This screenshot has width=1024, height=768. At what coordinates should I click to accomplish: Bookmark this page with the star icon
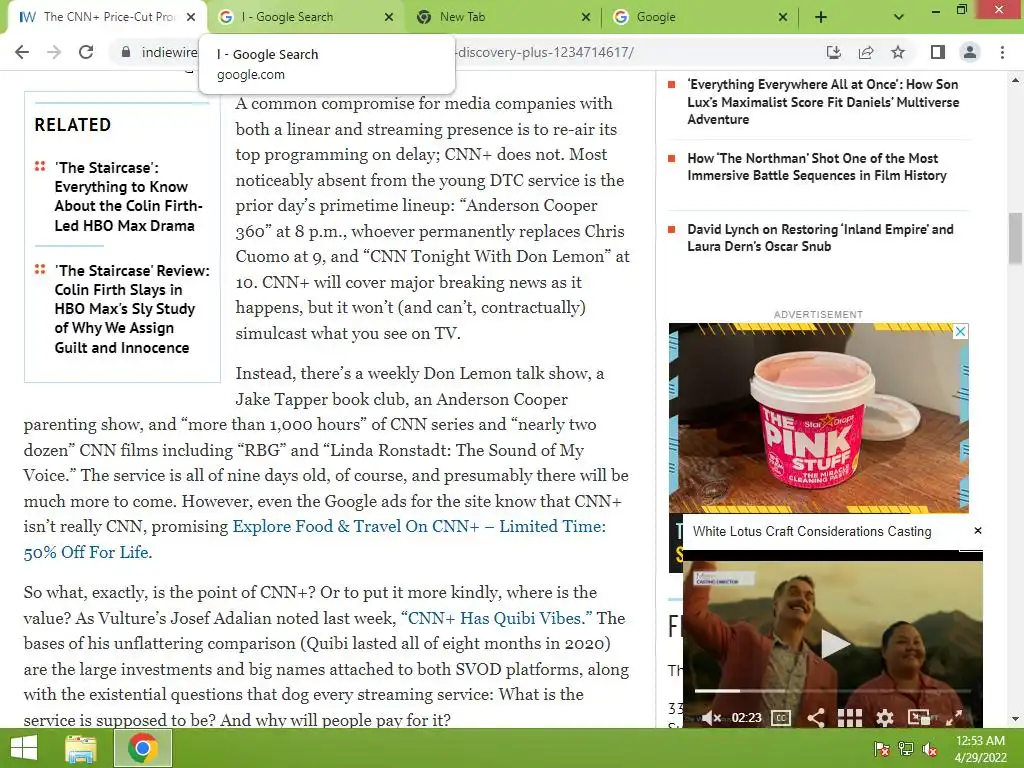pos(898,52)
